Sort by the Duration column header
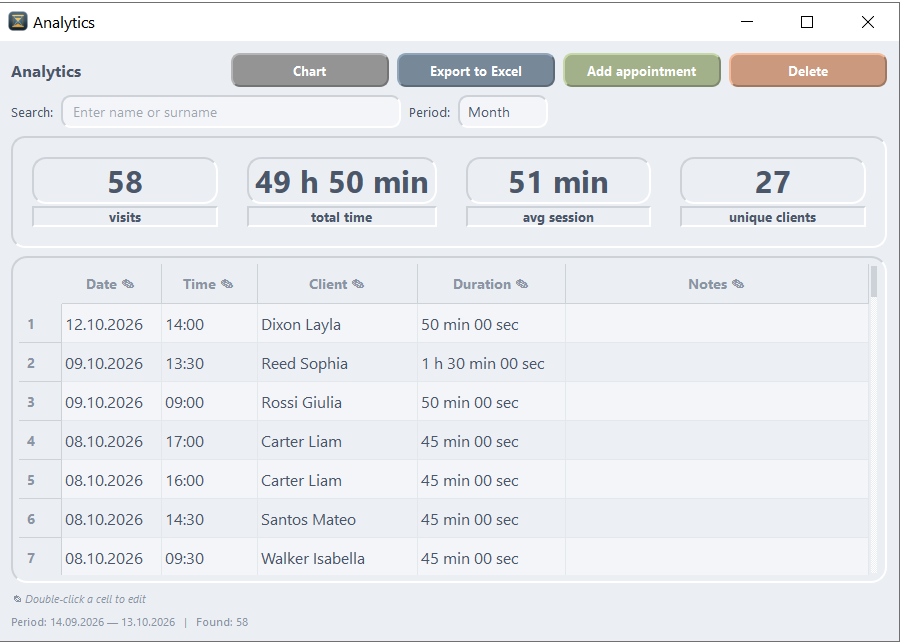 point(491,284)
